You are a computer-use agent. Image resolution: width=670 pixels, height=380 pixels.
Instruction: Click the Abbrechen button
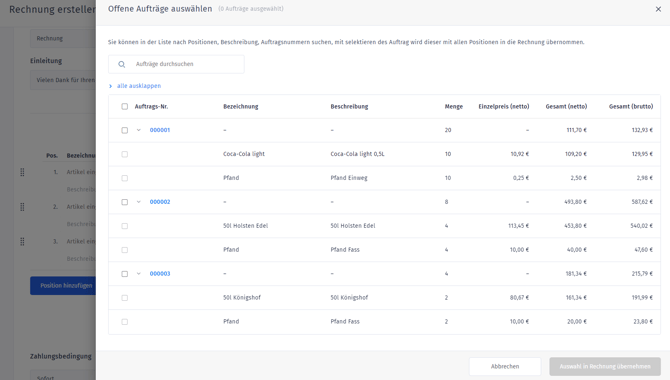click(x=505, y=366)
